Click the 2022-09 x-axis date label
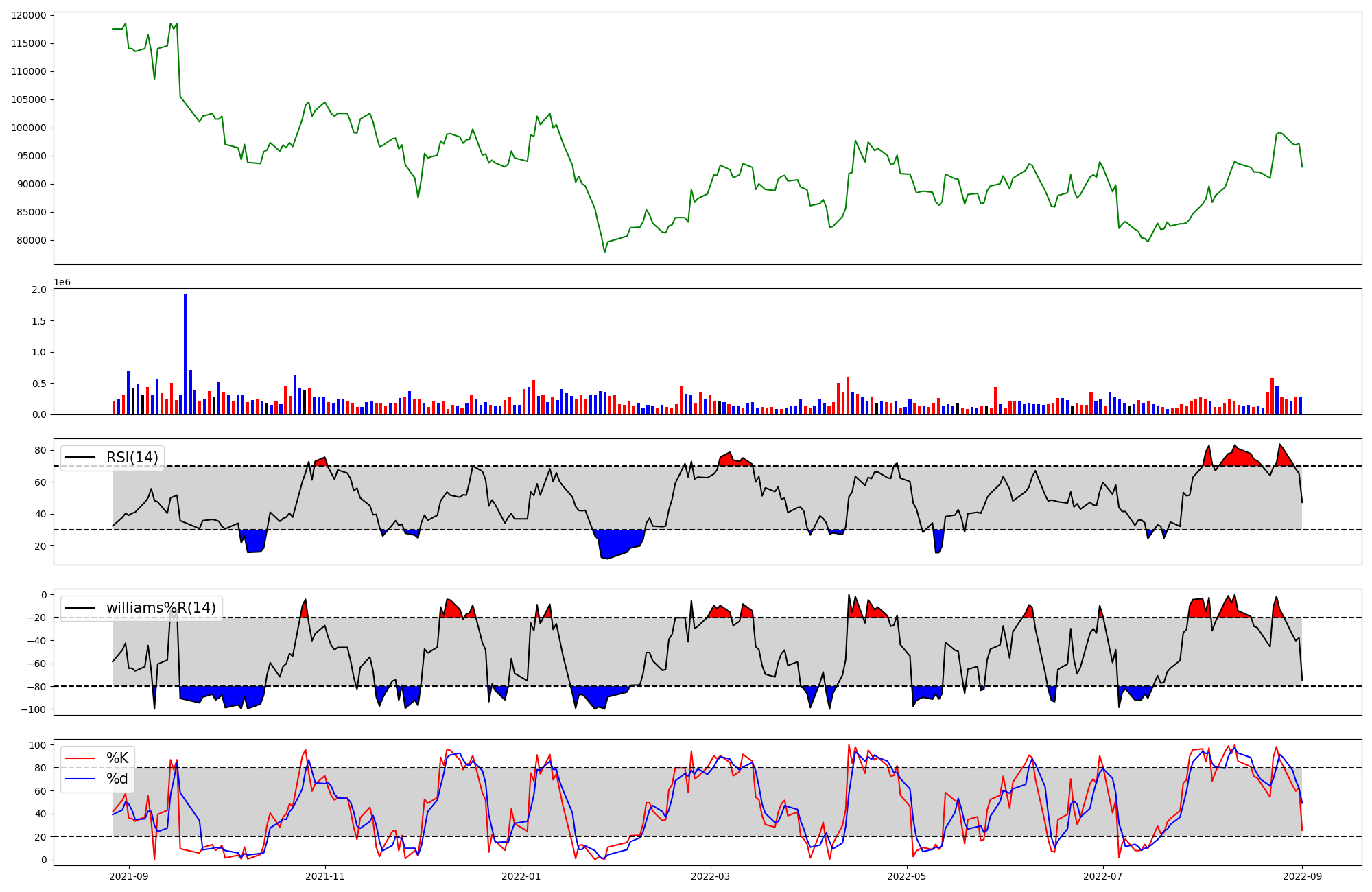 1302,876
